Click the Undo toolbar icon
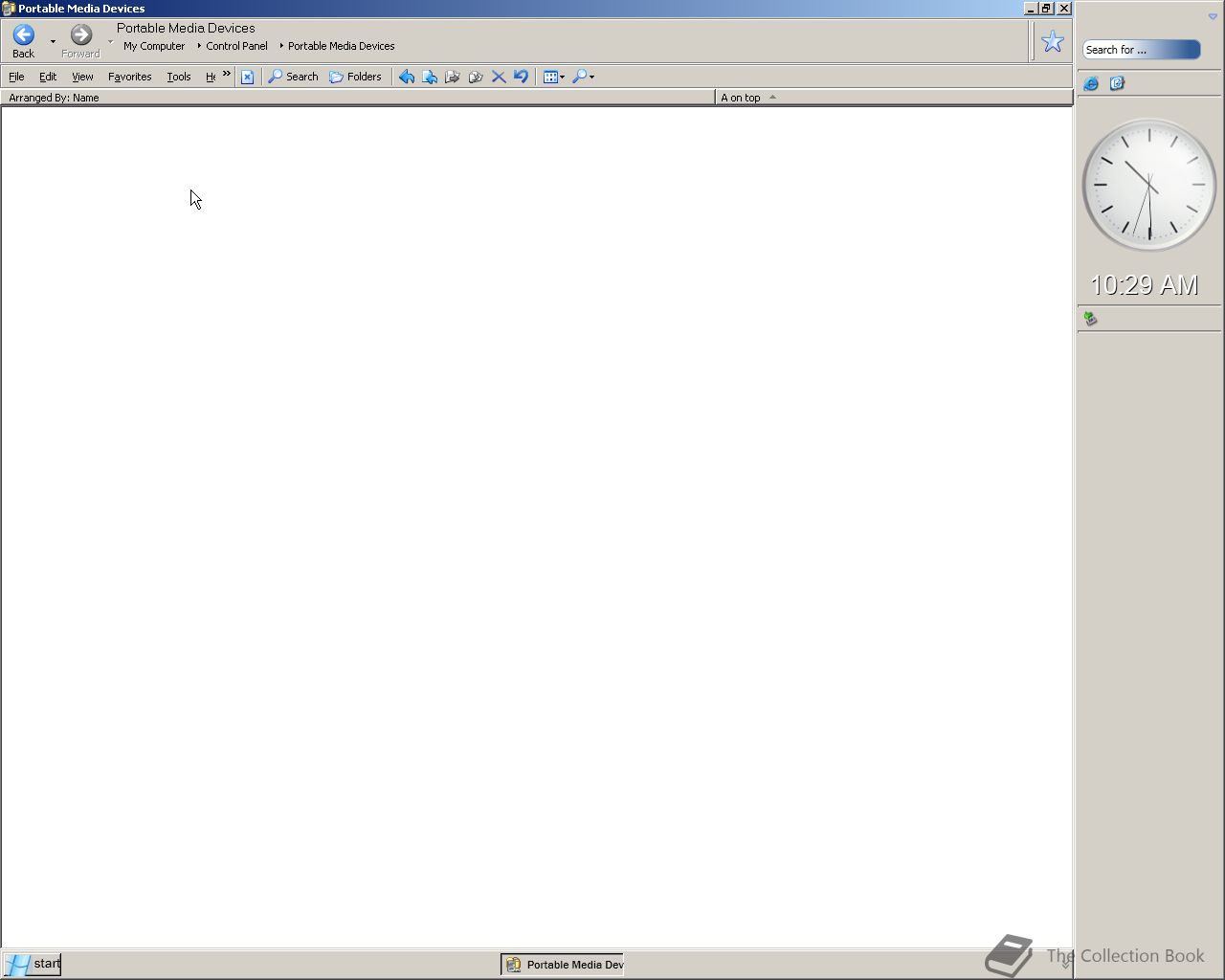The image size is (1225, 980). click(521, 77)
